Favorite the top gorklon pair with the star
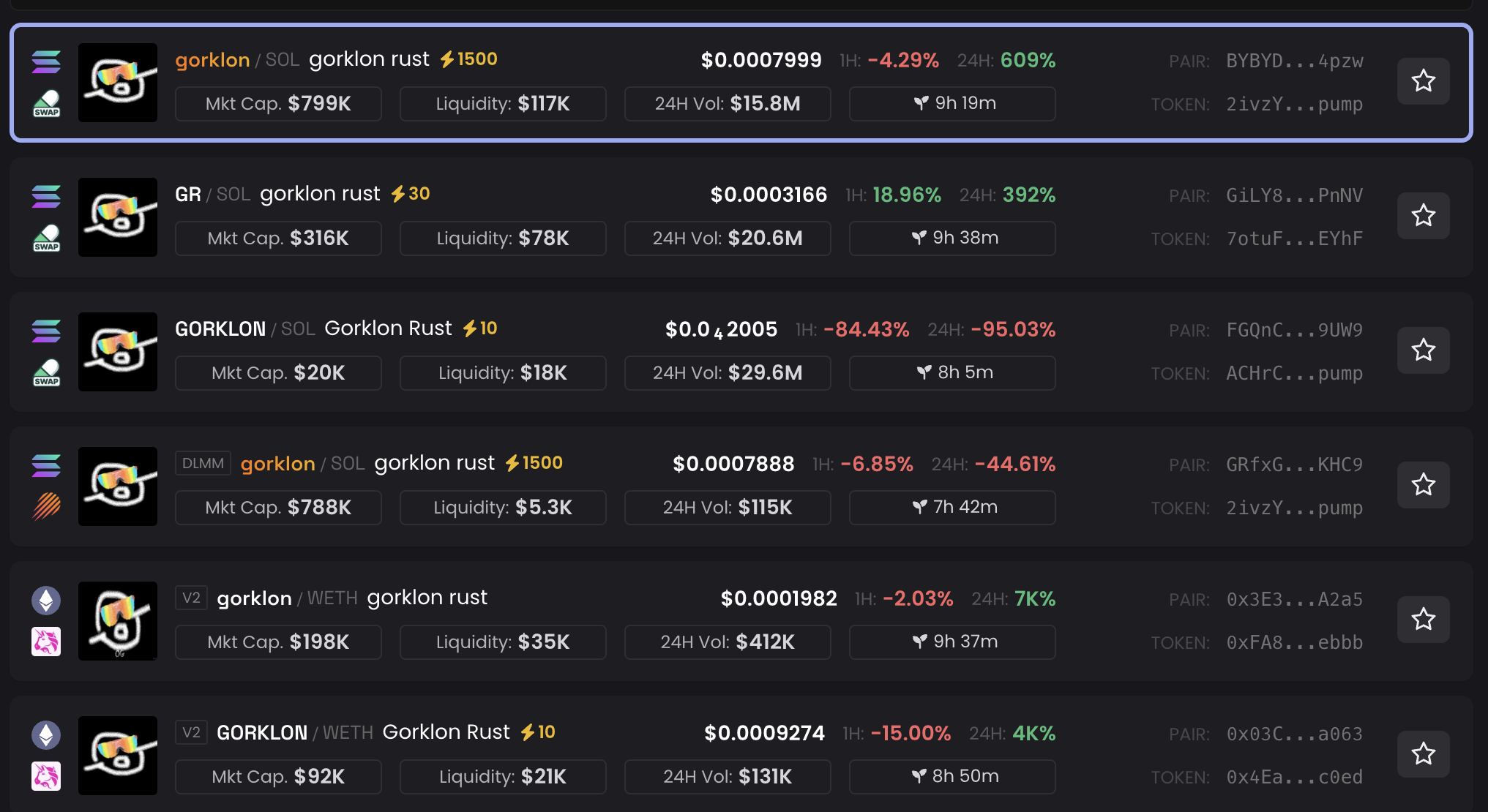 coord(1423,81)
